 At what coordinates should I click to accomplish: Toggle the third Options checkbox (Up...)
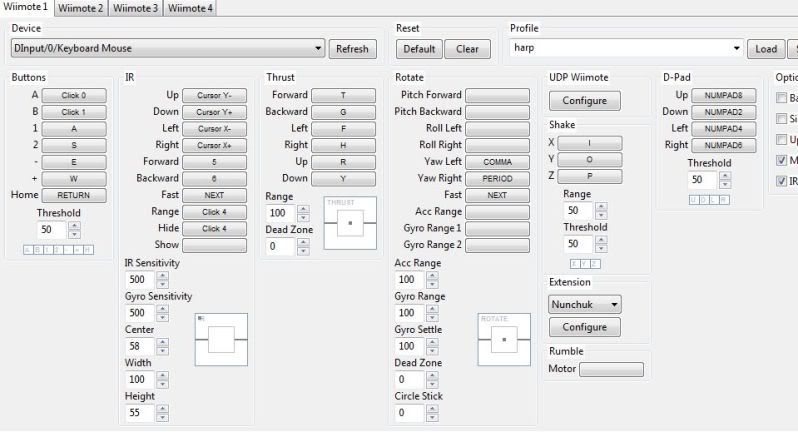click(x=781, y=139)
